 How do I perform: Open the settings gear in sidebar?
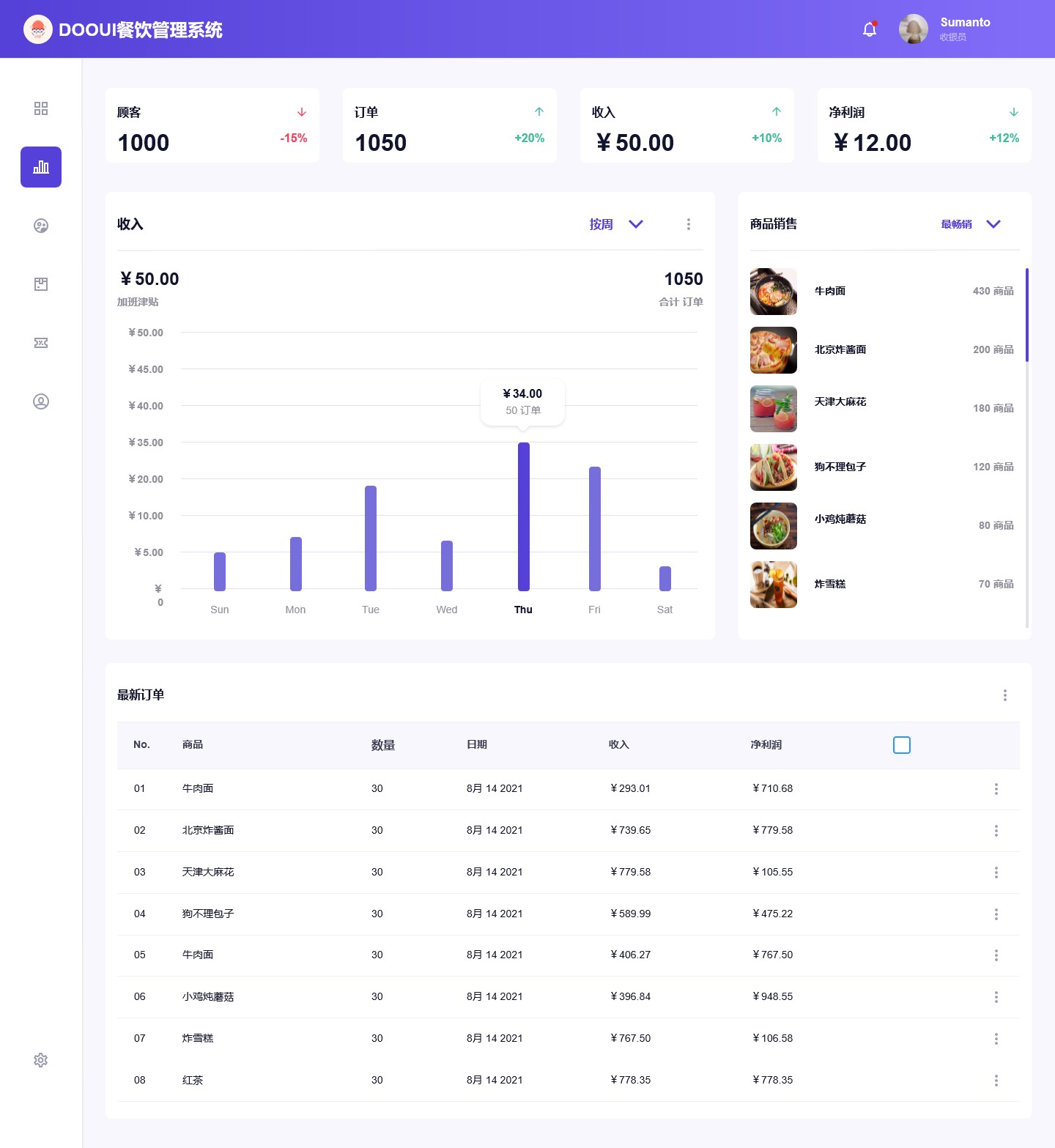pos(41,1060)
